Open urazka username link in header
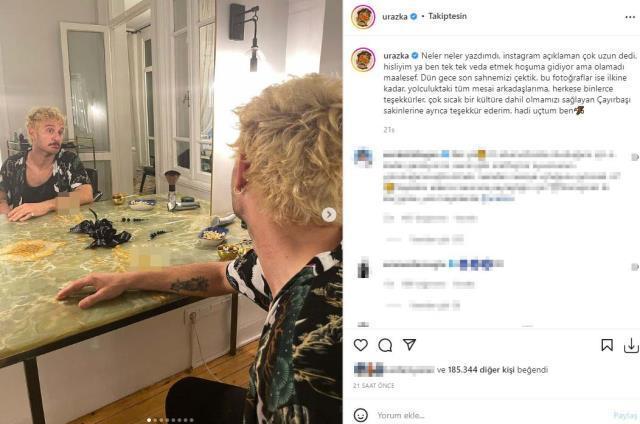The height and width of the screenshot is (424, 640). (394, 17)
